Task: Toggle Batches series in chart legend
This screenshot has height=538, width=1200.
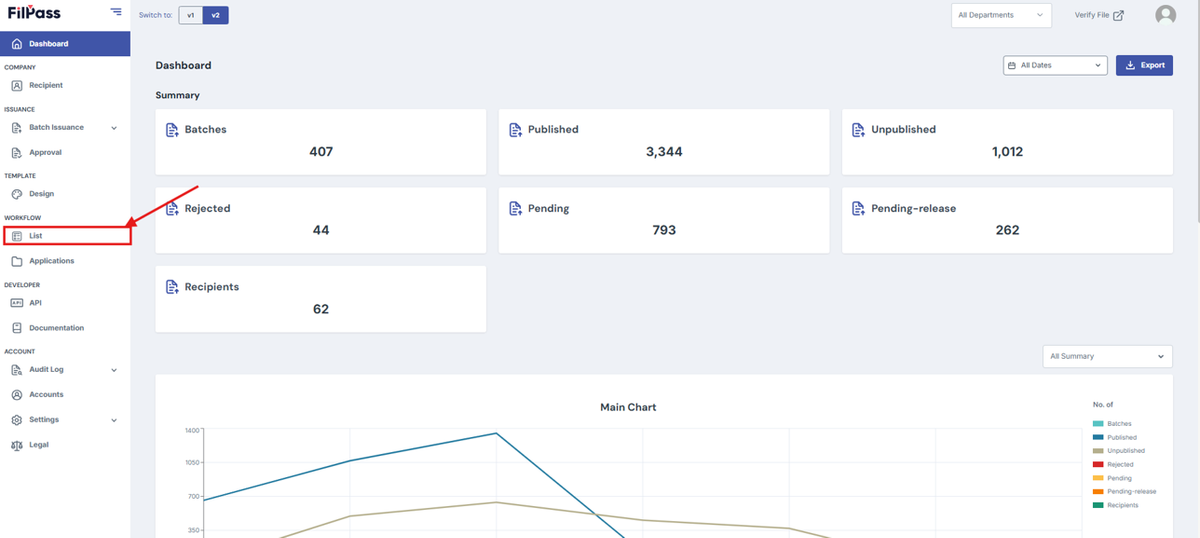Action: [x=1112, y=424]
